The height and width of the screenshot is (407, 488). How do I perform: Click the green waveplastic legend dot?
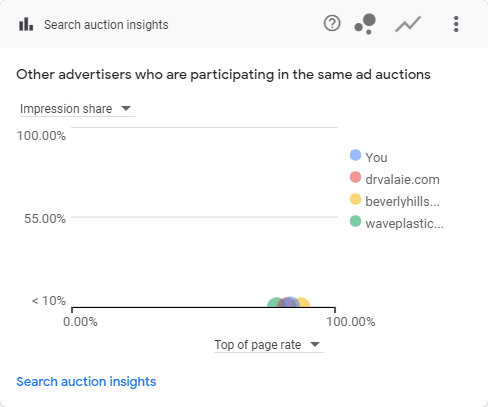coord(355,221)
